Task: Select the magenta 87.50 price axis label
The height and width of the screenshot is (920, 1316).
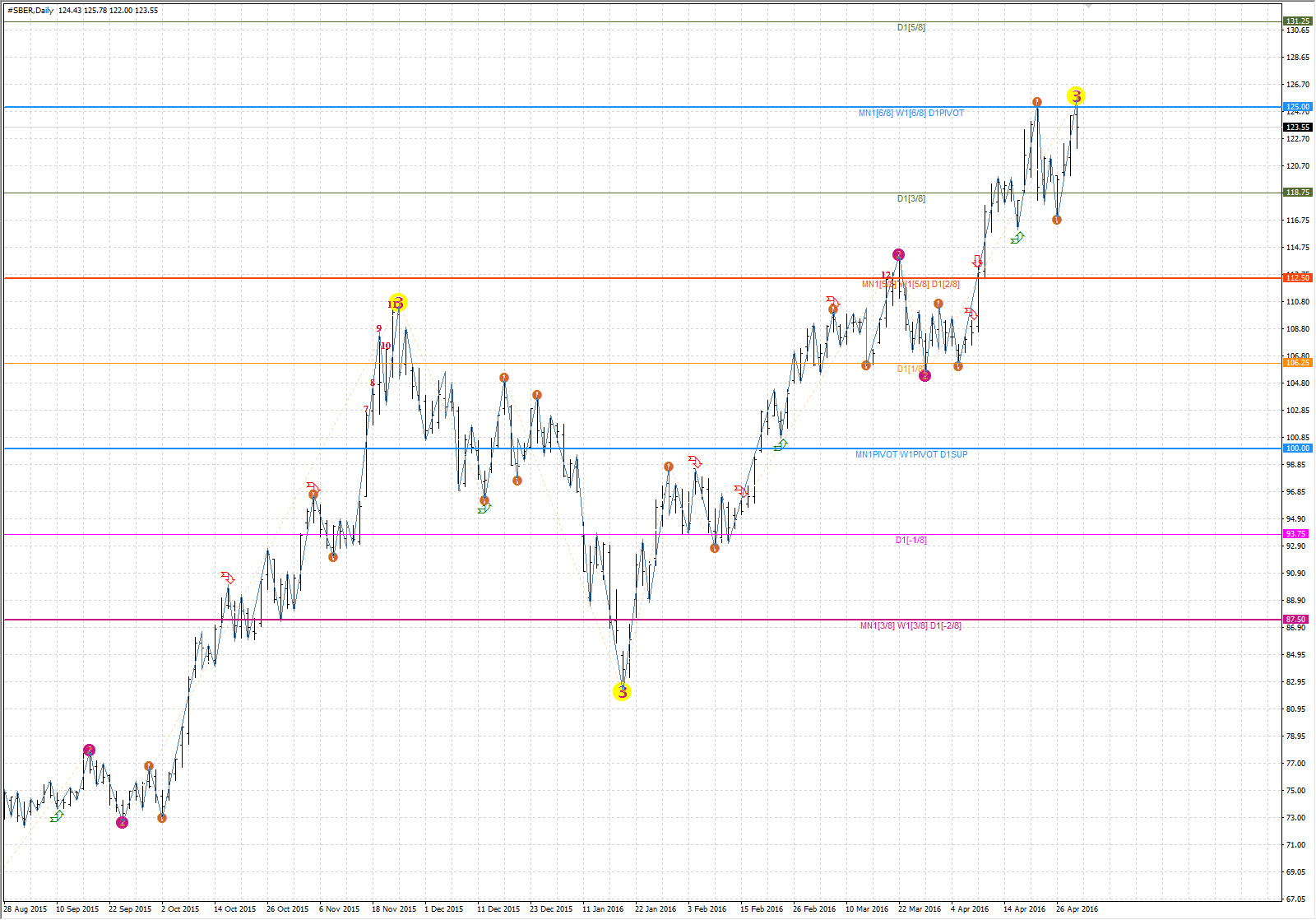Action: pyautogui.click(x=1296, y=620)
